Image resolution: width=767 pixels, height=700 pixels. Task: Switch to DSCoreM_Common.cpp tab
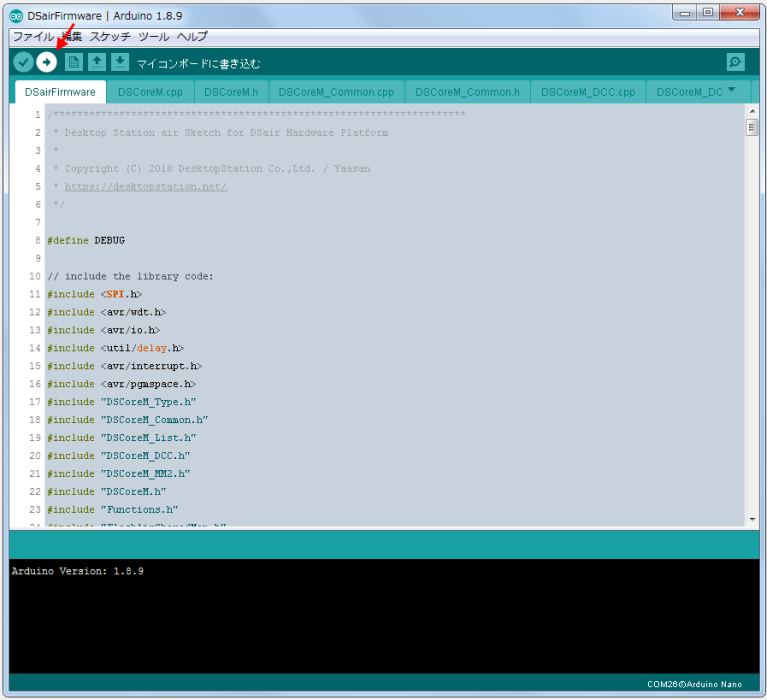click(336, 92)
